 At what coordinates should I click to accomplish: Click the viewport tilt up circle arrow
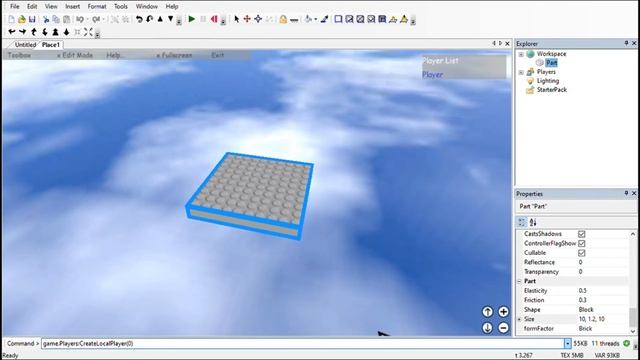487,312
